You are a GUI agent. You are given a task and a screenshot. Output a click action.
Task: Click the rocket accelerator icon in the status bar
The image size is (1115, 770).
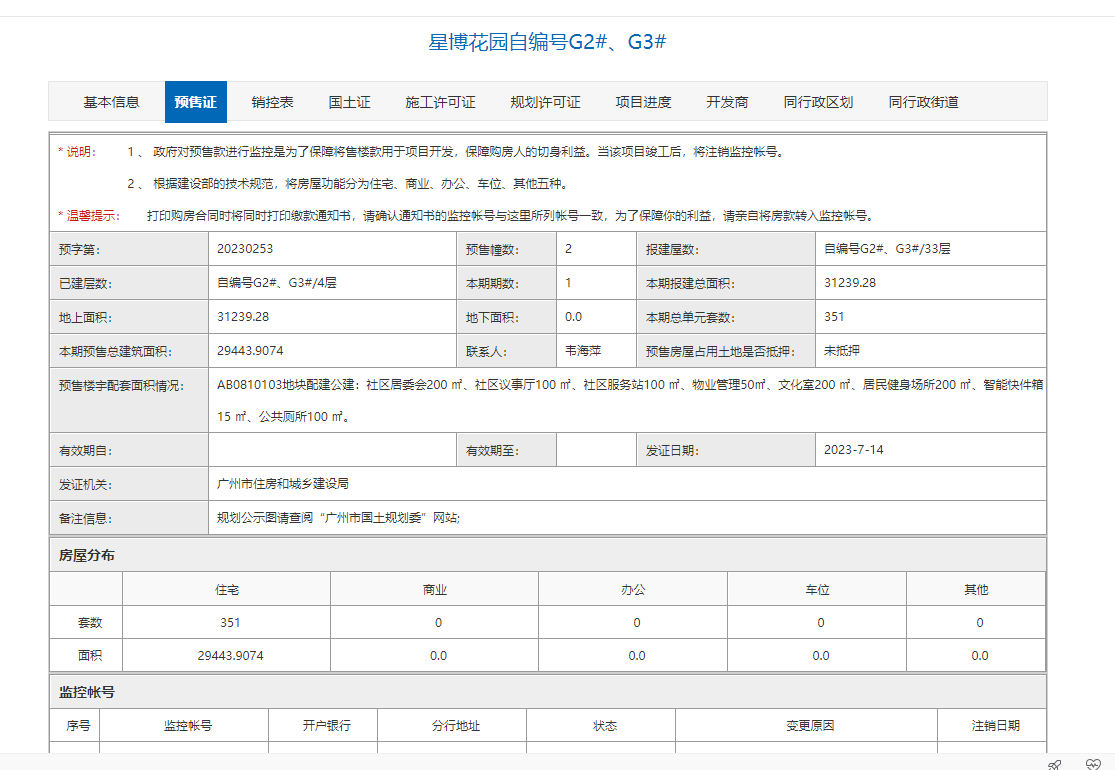tap(1055, 764)
